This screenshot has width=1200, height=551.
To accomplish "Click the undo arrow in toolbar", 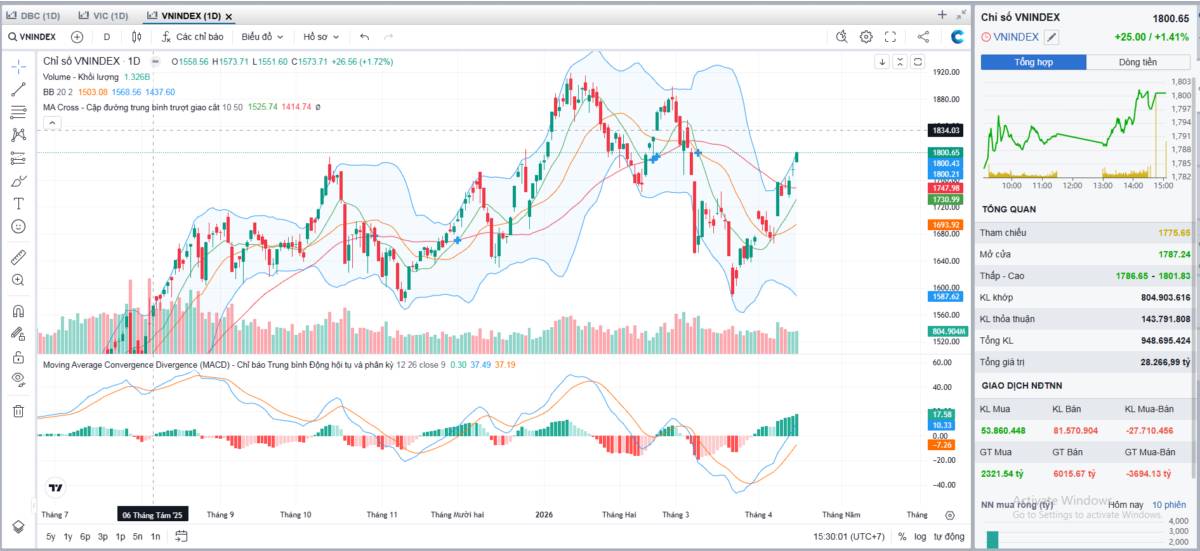I will 364,37.
